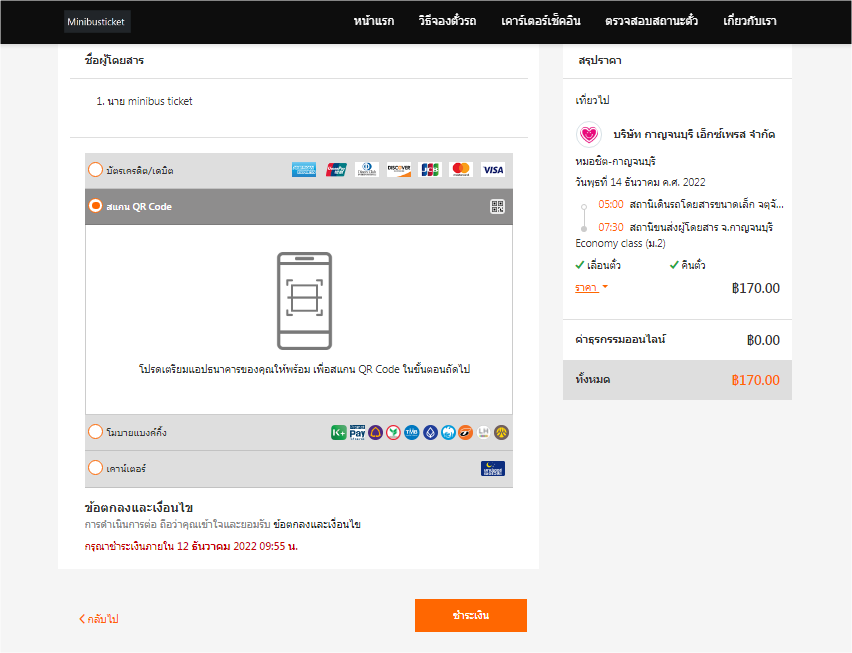This screenshot has width=852, height=653.
Task: Select the Visa card icon
Action: point(492,169)
